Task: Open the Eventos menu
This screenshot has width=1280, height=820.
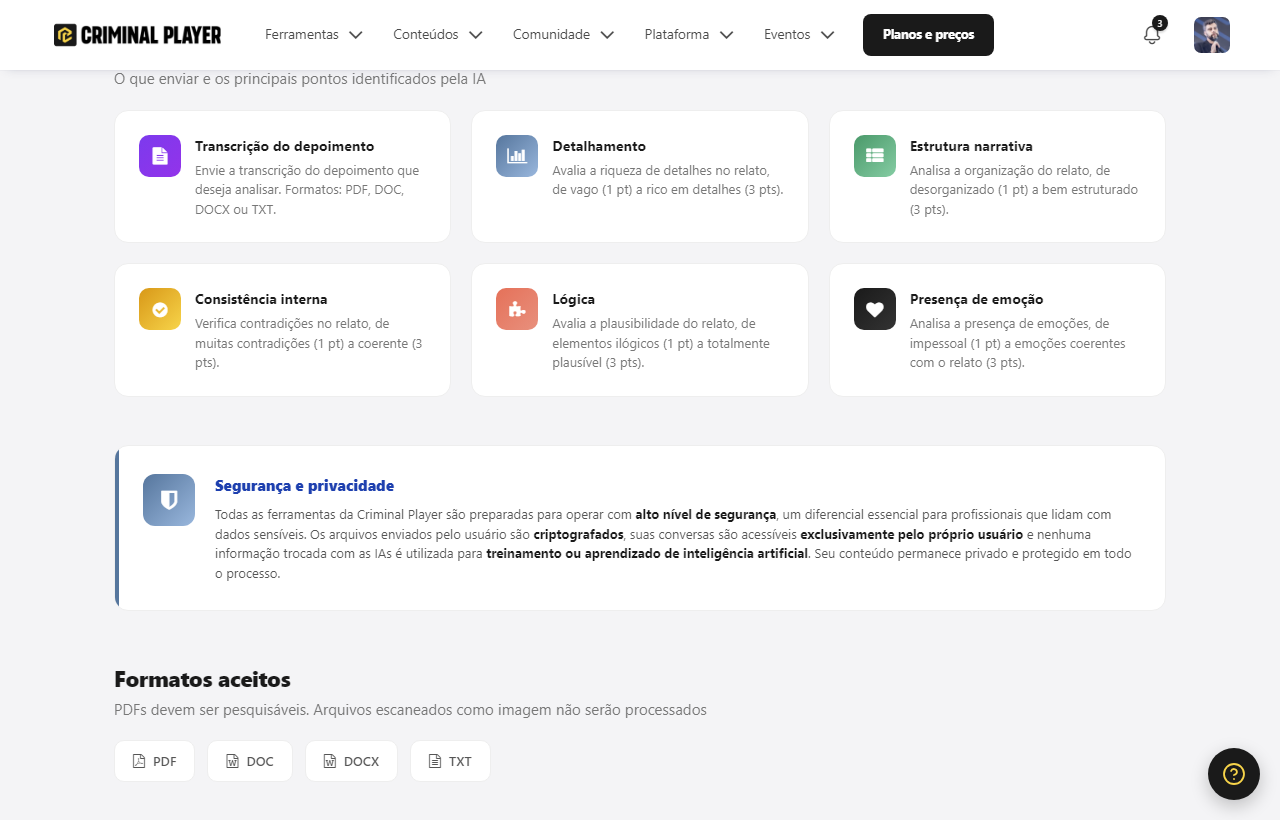Action: (x=799, y=35)
